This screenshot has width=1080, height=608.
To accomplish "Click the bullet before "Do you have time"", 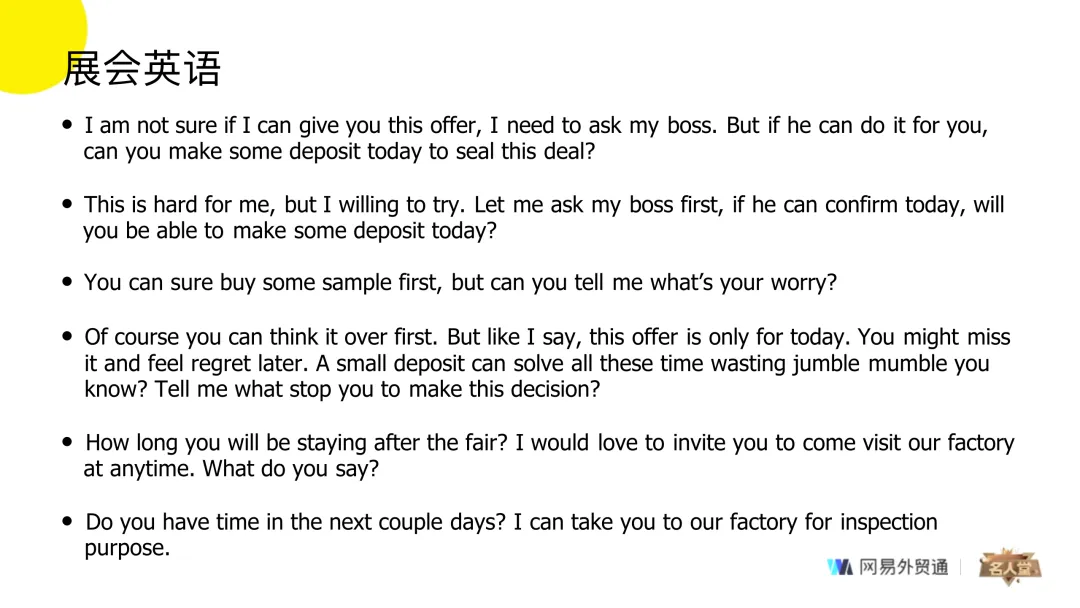I will (67, 521).
